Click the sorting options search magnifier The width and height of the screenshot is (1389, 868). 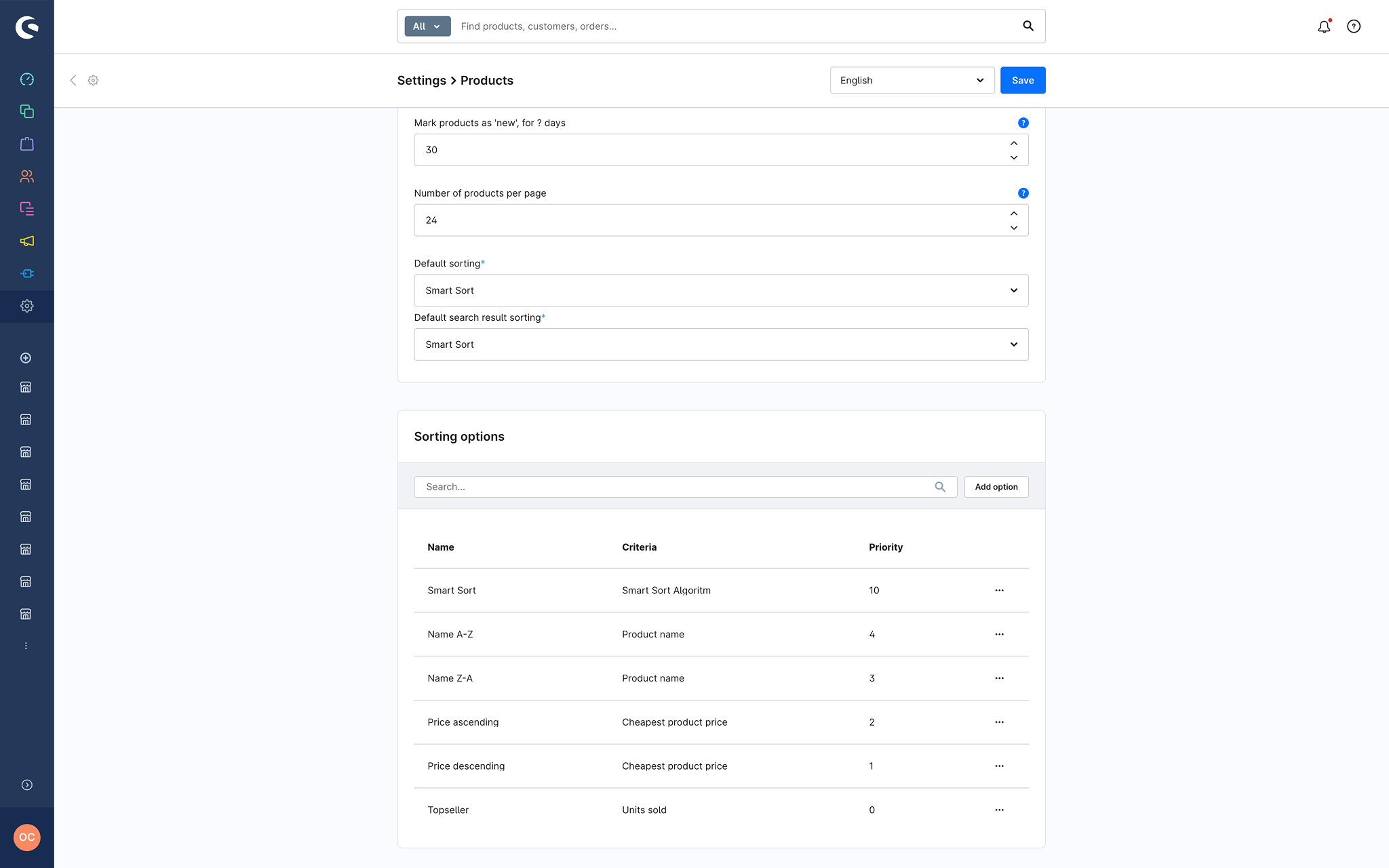(940, 487)
